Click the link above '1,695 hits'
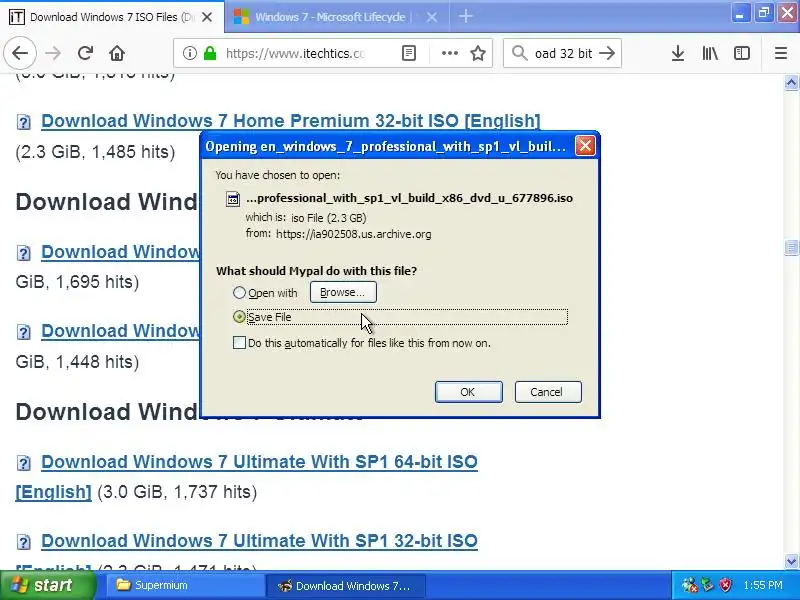The height and width of the screenshot is (600, 800). pos(120,252)
